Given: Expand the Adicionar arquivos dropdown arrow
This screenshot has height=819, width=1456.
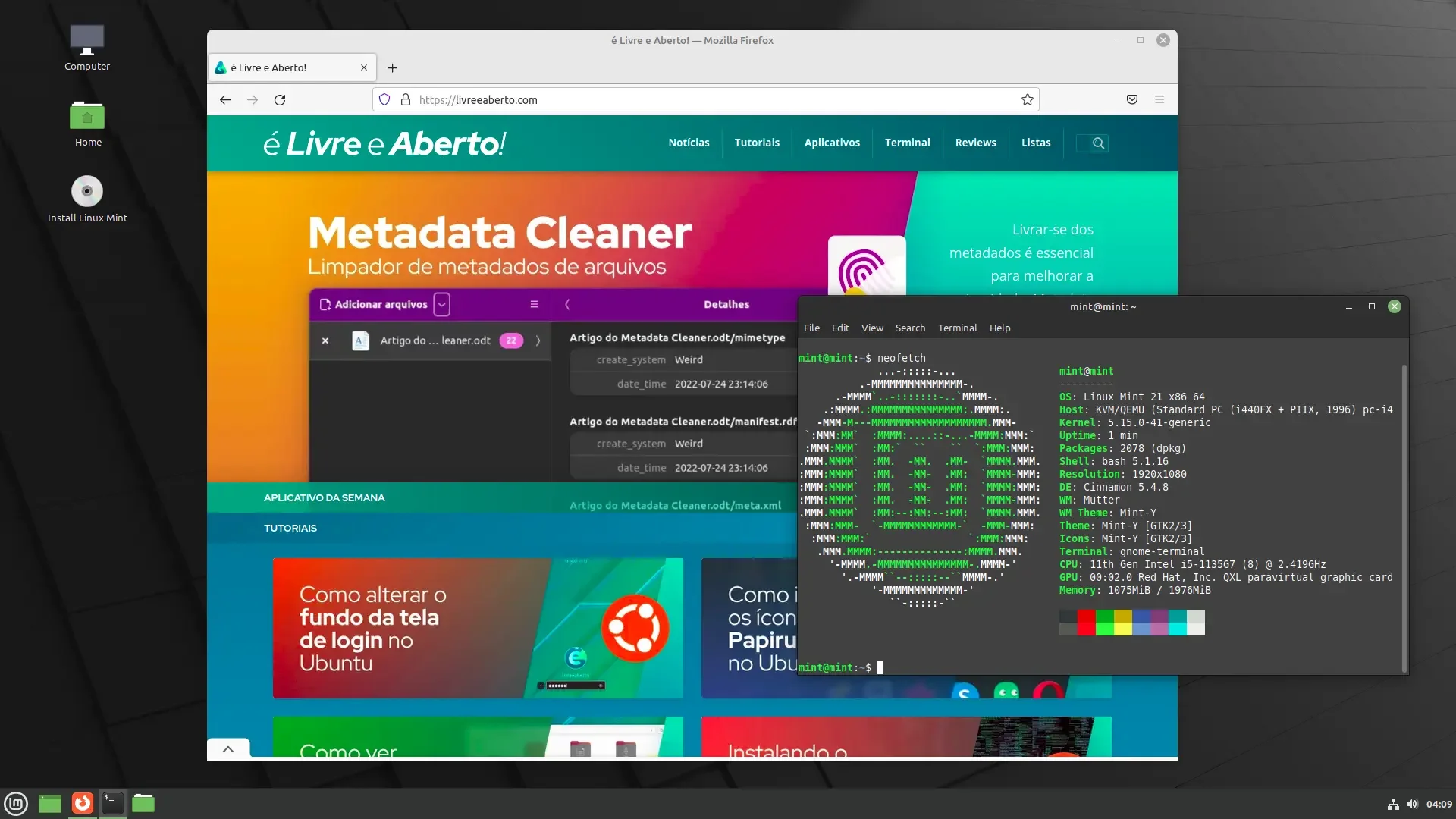Looking at the screenshot, I should click(x=441, y=304).
